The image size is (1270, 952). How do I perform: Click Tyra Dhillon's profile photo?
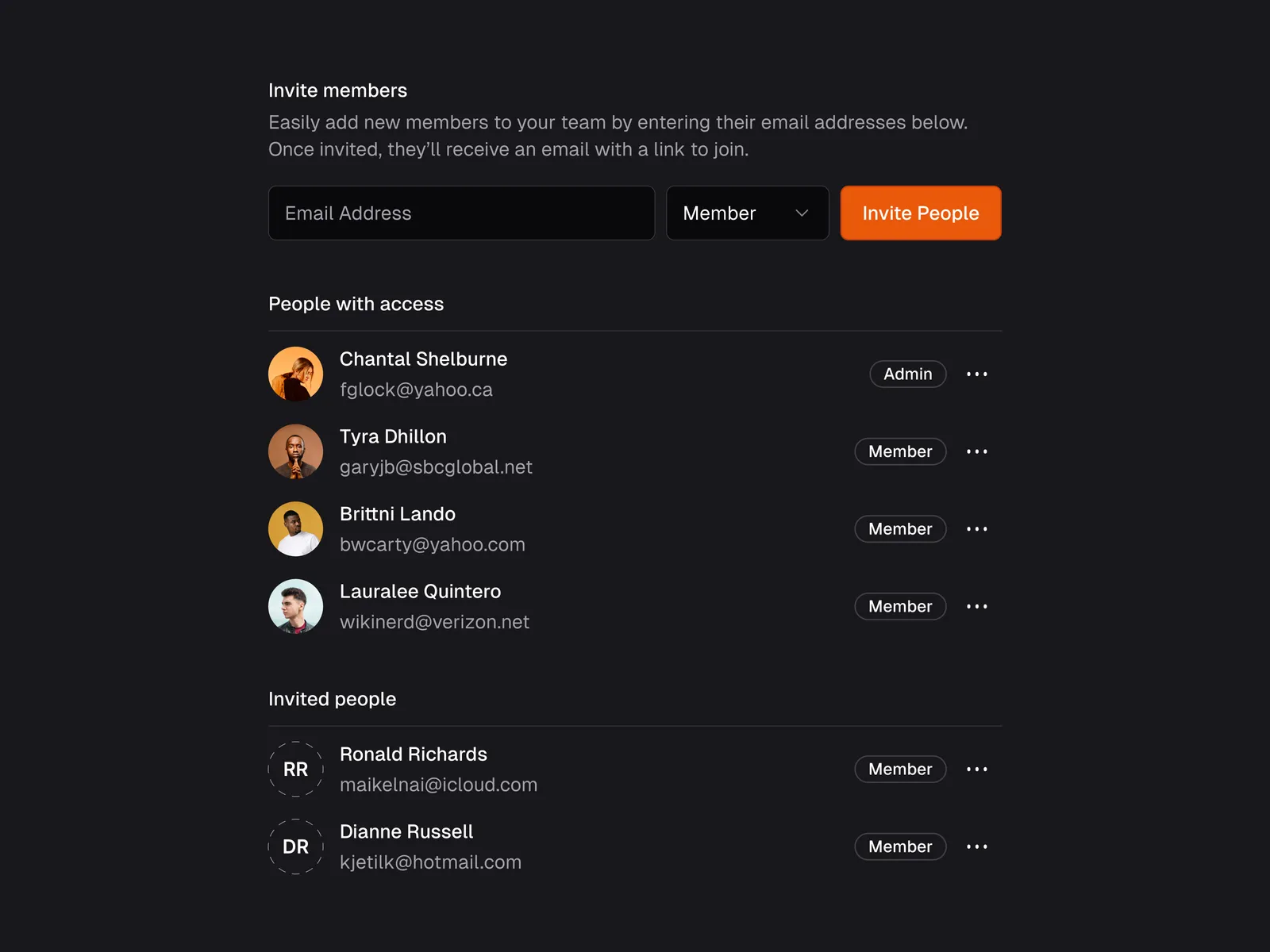coord(295,451)
